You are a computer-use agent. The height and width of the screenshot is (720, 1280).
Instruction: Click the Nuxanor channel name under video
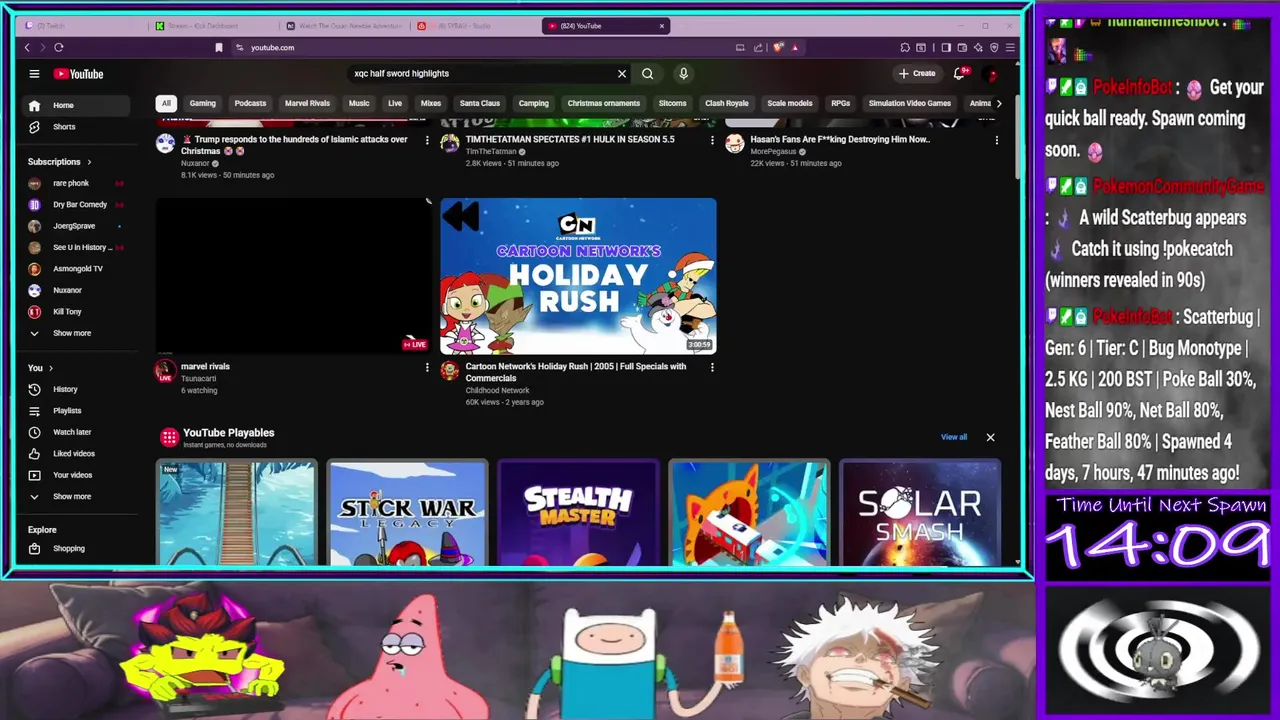195,163
